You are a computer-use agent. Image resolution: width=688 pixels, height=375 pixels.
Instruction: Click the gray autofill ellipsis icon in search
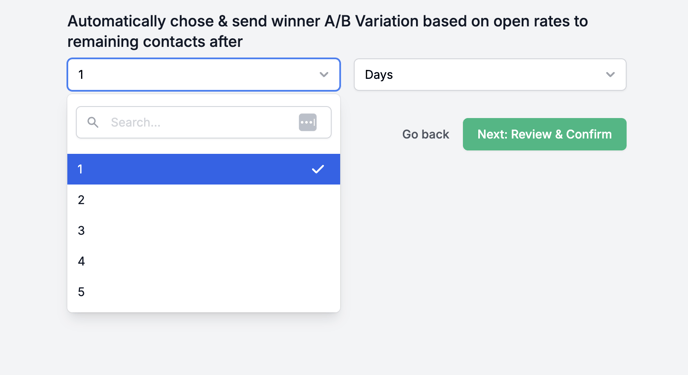click(308, 122)
